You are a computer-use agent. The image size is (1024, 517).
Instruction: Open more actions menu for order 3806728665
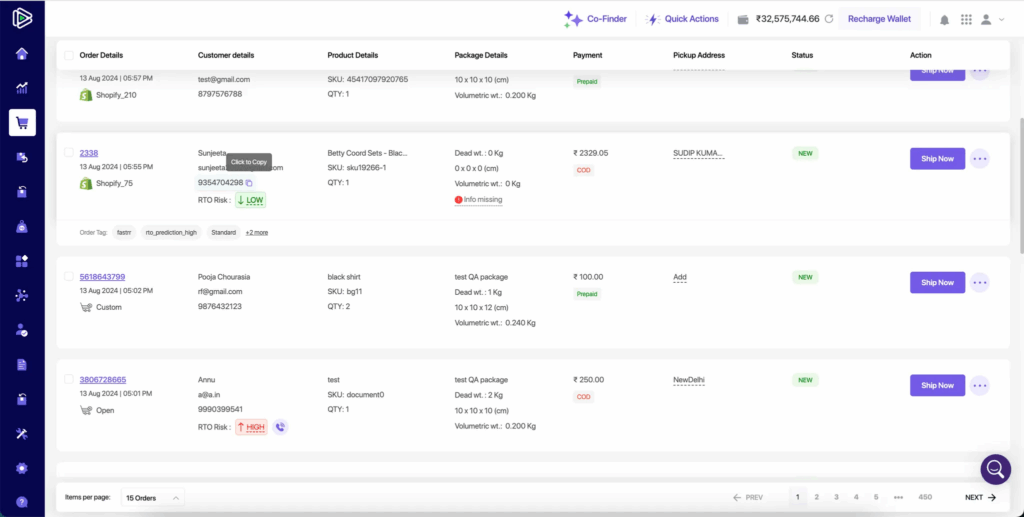[979, 385]
